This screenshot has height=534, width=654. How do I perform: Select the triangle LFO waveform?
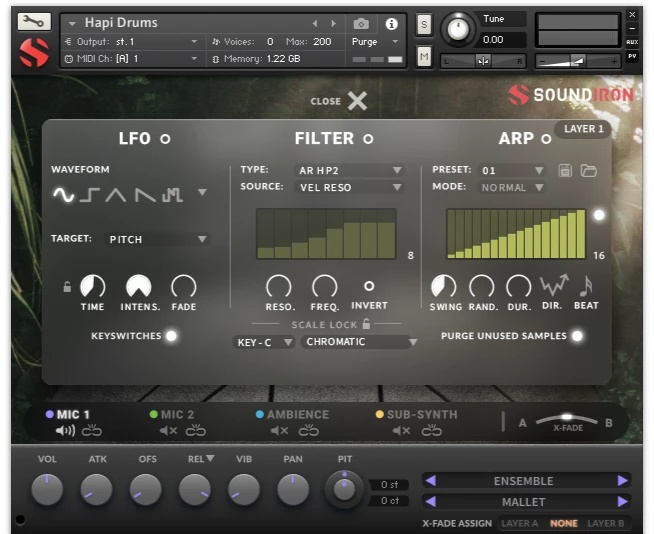[x=116, y=194]
